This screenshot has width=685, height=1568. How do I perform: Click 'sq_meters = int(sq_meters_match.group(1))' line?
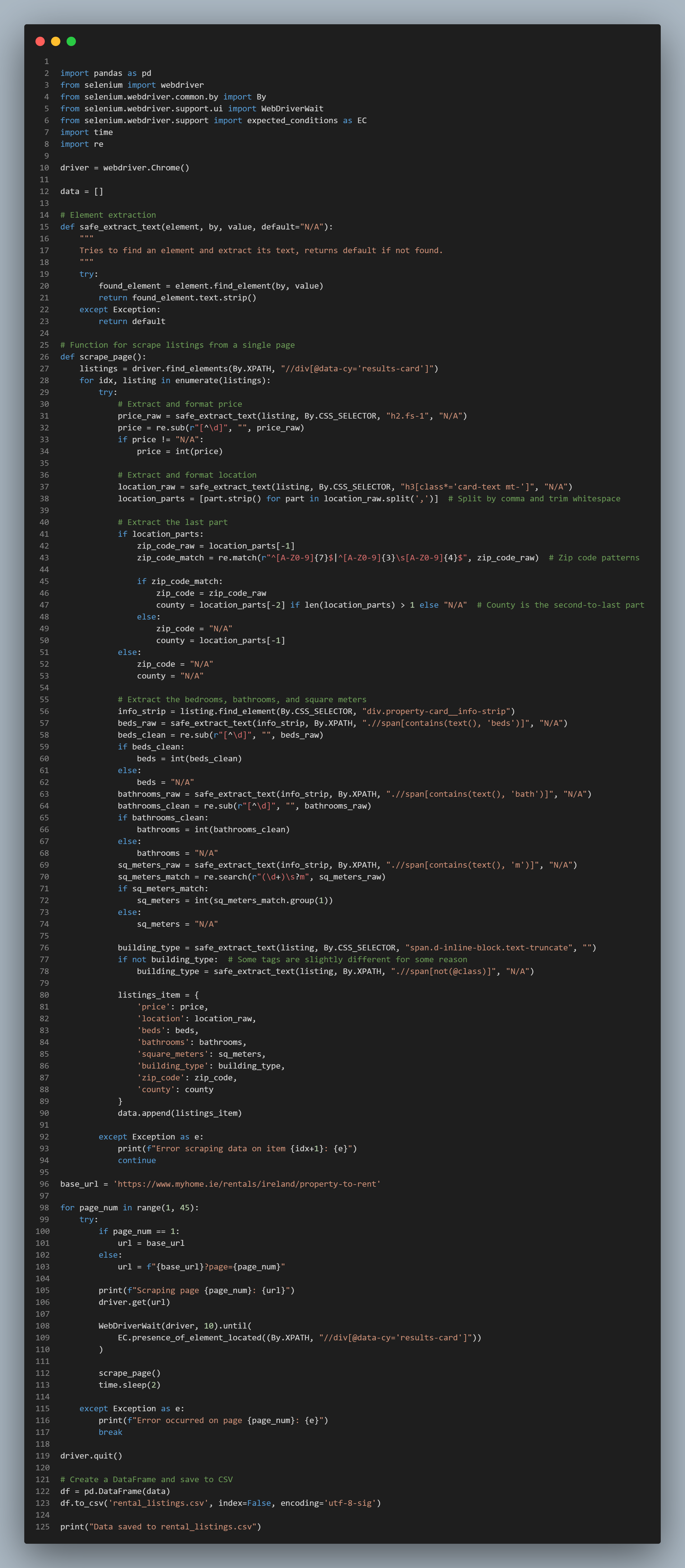235,900
